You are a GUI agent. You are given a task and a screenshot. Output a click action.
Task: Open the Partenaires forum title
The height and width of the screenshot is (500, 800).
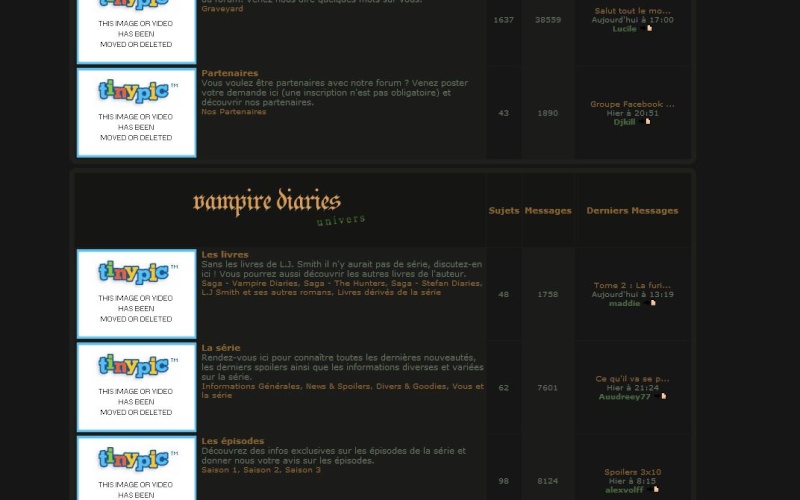tap(230, 73)
